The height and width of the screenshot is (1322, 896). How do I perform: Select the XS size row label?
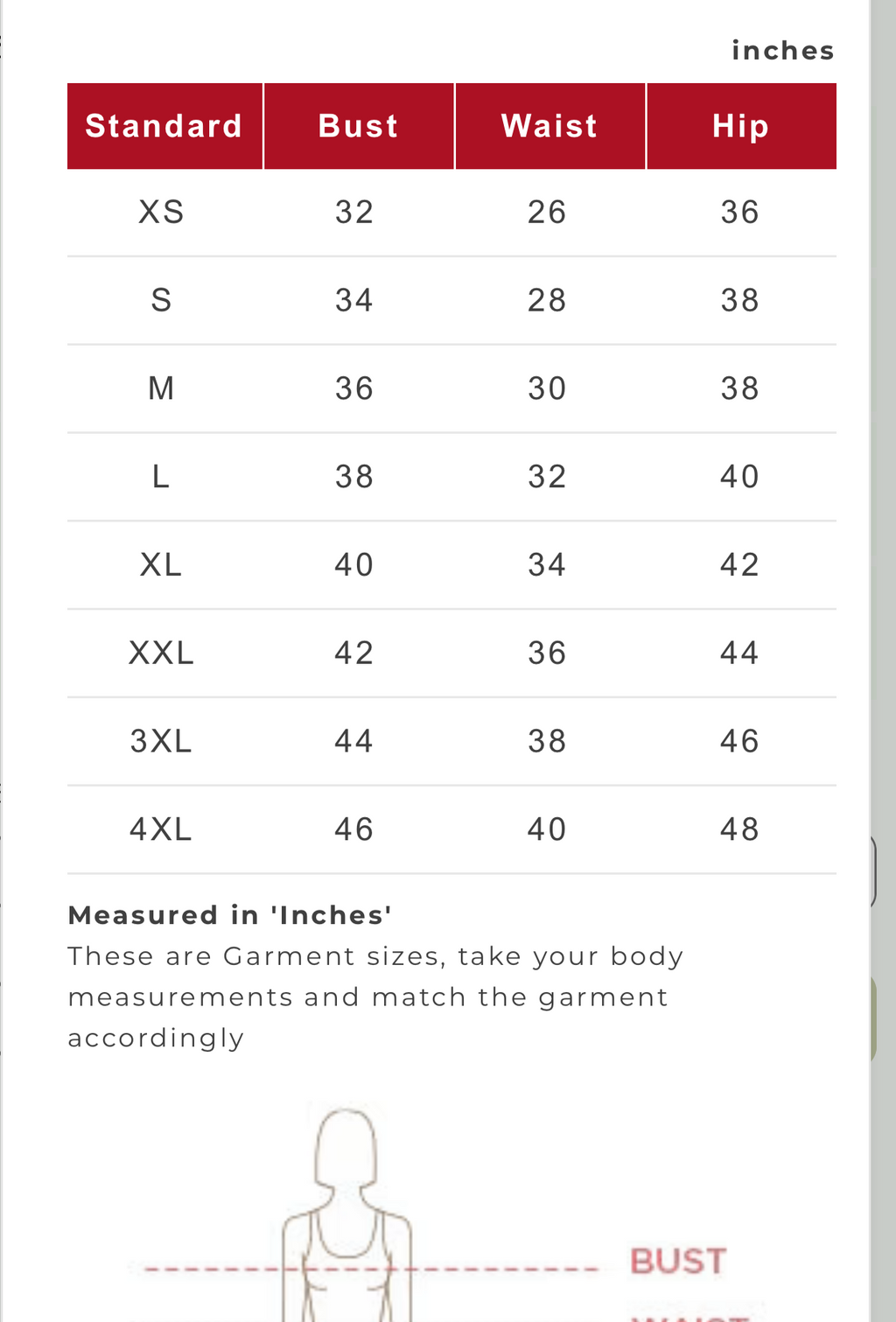point(162,213)
